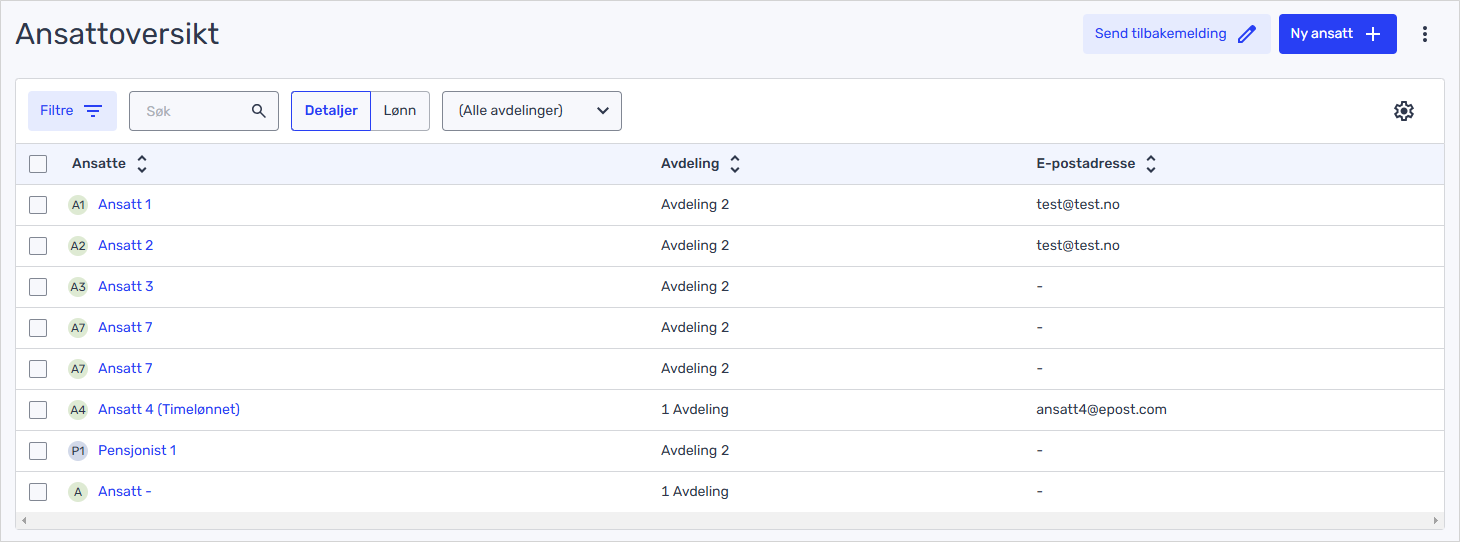The width and height of the screenshot is (1460, 542).
Task: Open the Ansatt 3 employee link
Action: (x=126, y=287)
